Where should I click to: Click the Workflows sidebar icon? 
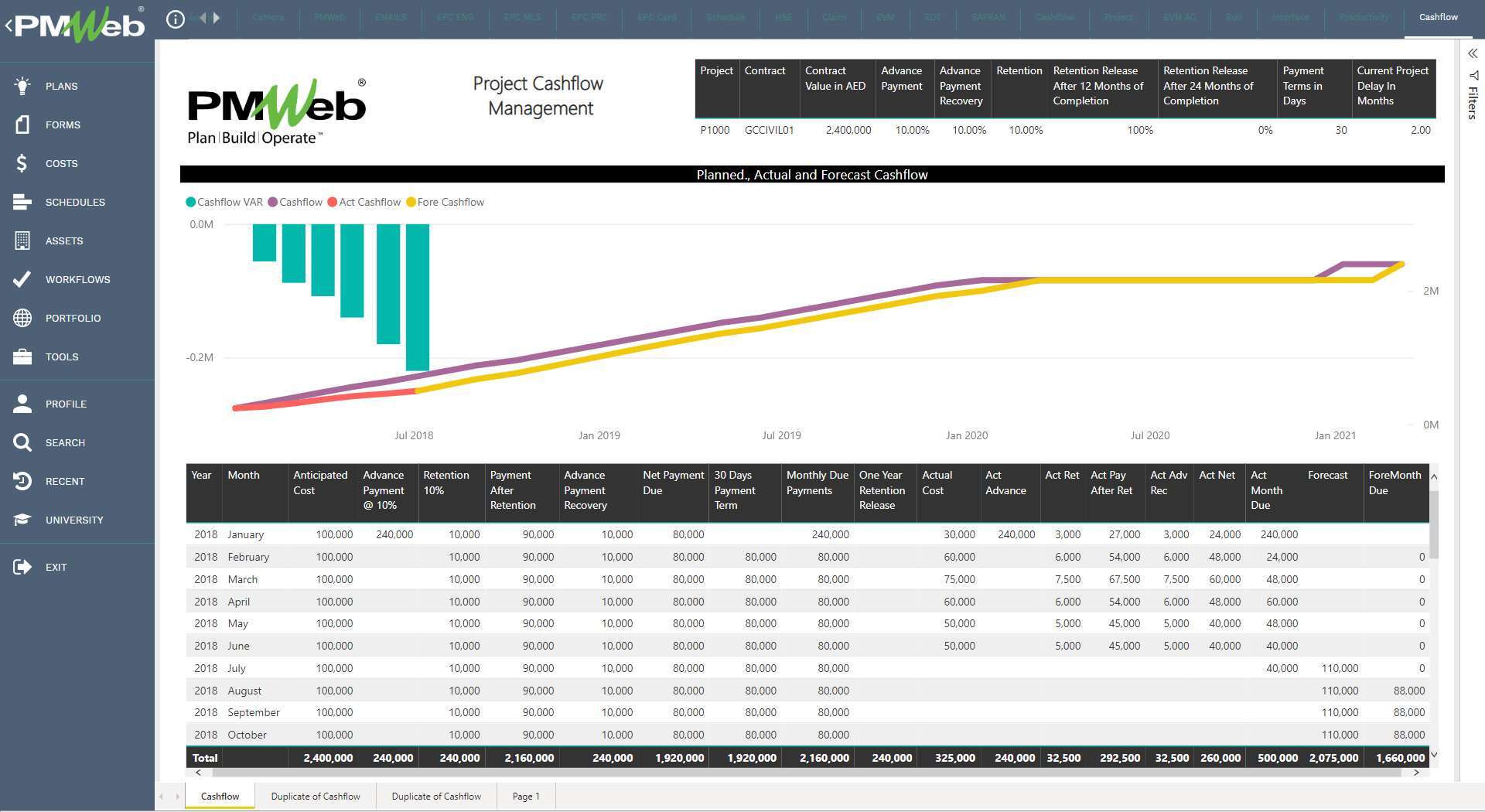coord(22,279)
